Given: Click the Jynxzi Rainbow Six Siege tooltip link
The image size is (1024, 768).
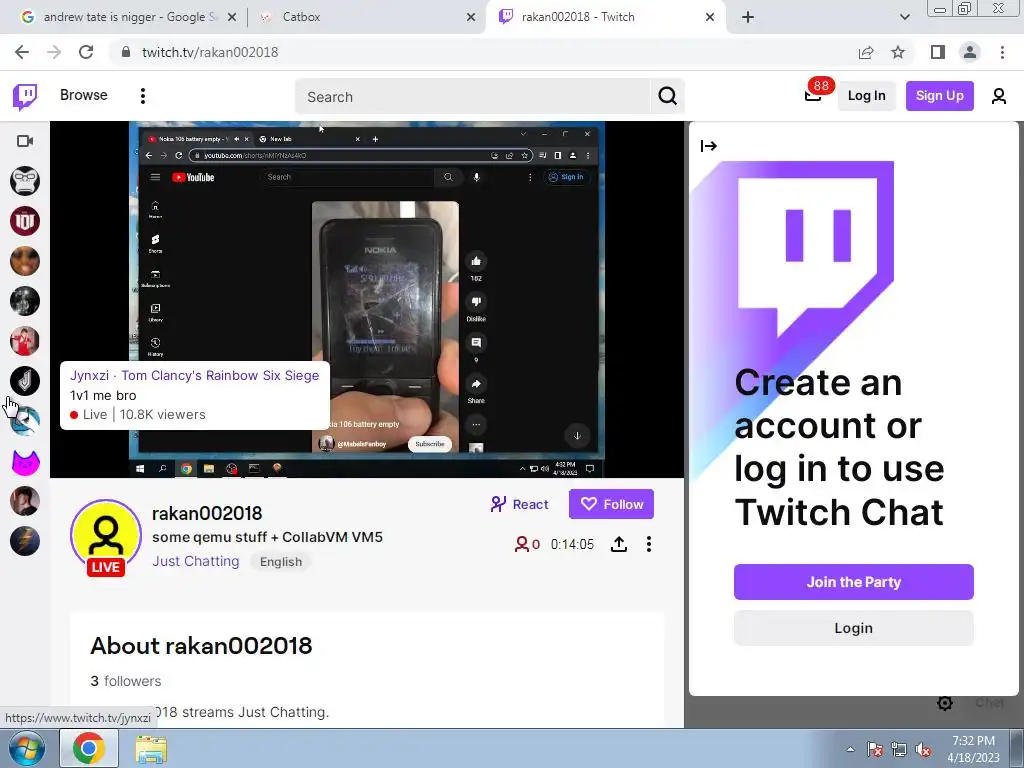Looking at the screenshot, I should coord(195,376).
